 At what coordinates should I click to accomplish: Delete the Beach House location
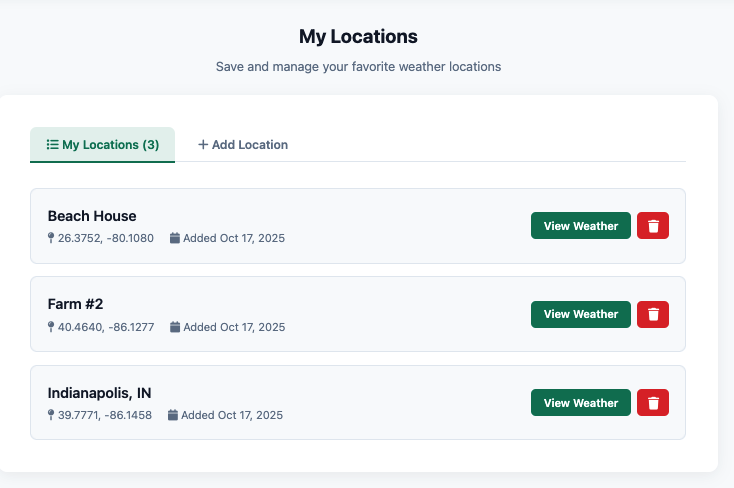click(x=653, y=226)
